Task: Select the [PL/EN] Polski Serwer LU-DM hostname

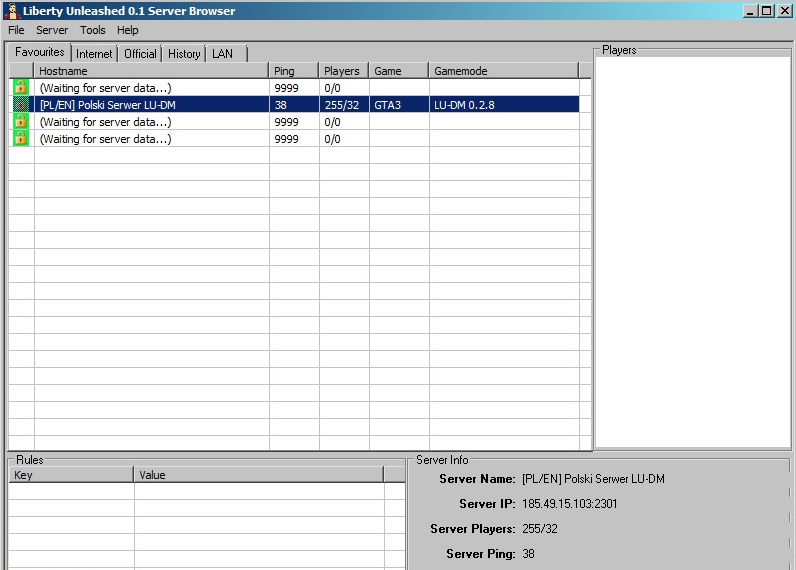Action: pos(108,105)
